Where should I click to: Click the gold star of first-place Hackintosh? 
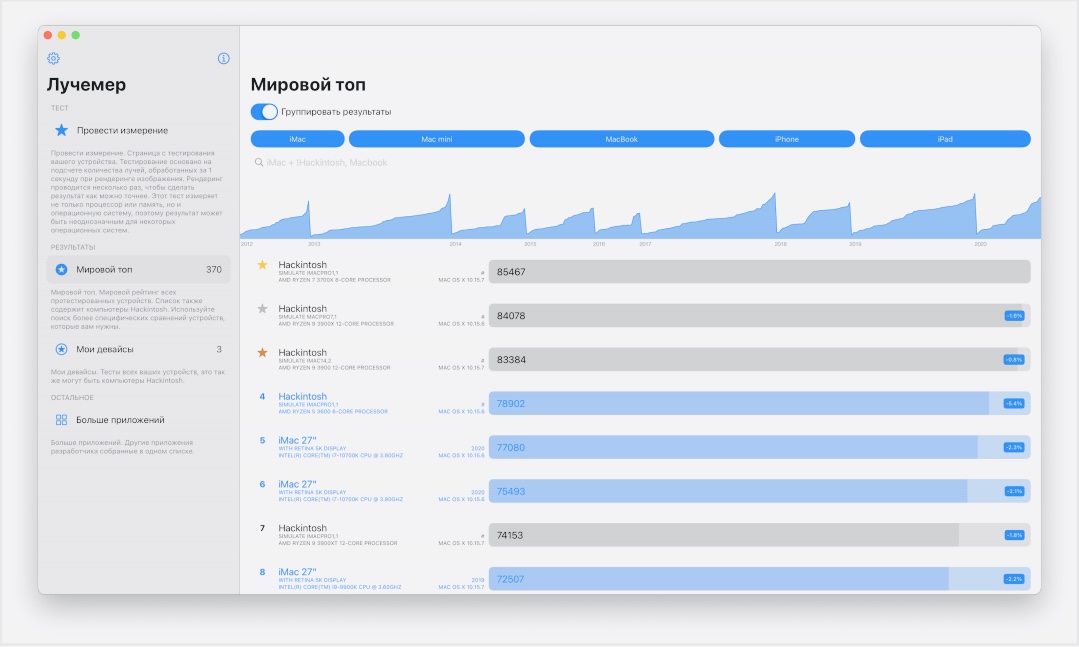point(262,265)
